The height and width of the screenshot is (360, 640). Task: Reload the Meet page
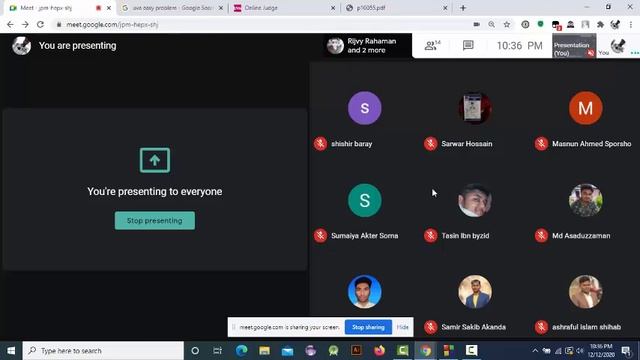pyautogui.click(x=40, y=24)
